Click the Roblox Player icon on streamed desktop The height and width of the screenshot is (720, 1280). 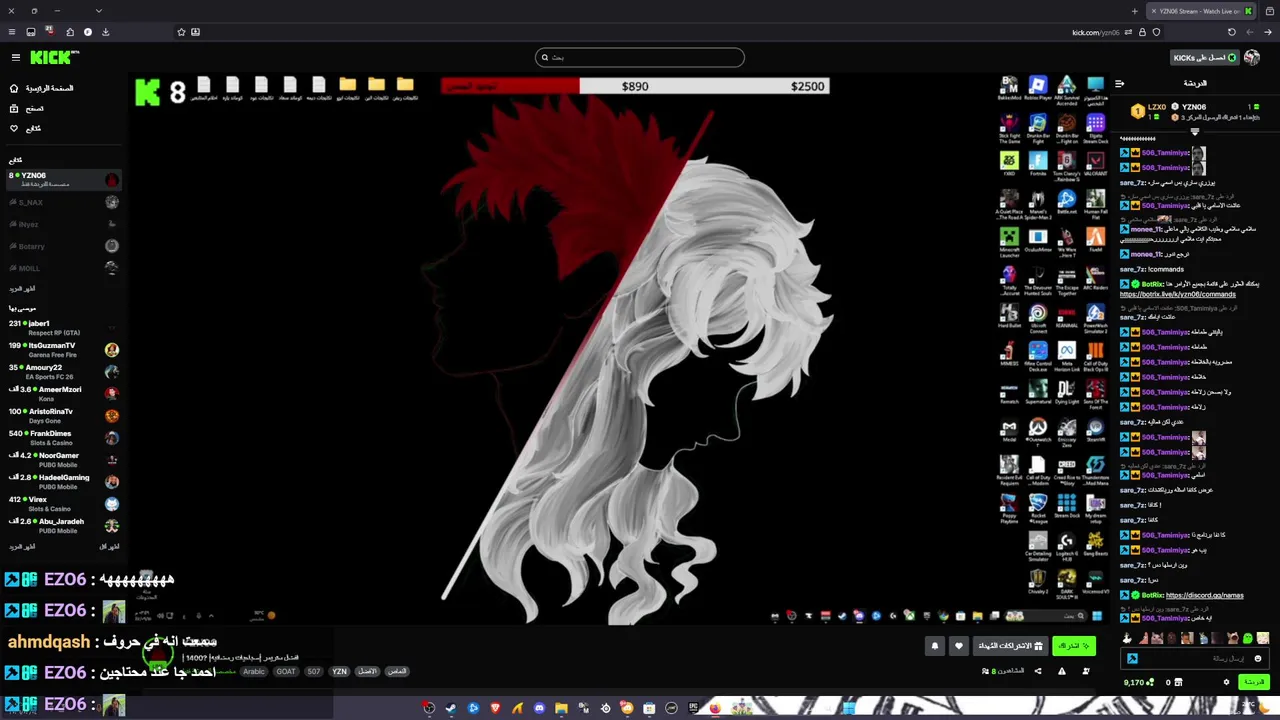pos(1038,89)
